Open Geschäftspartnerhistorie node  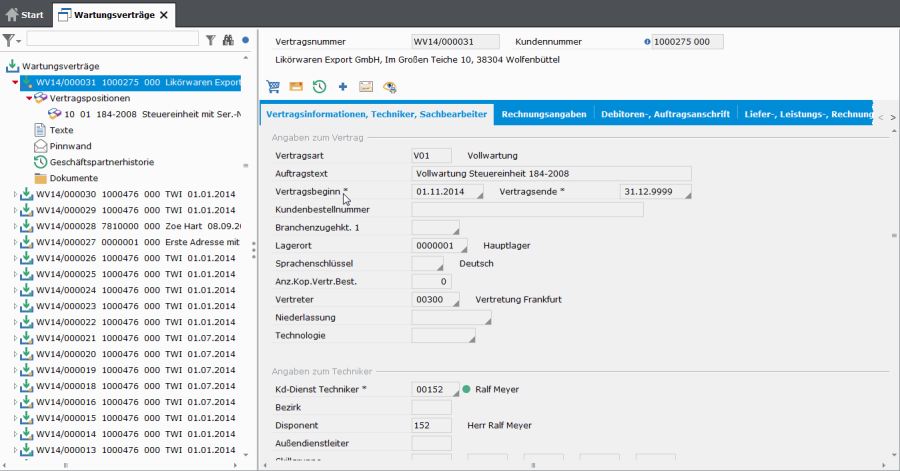(102, 162)
